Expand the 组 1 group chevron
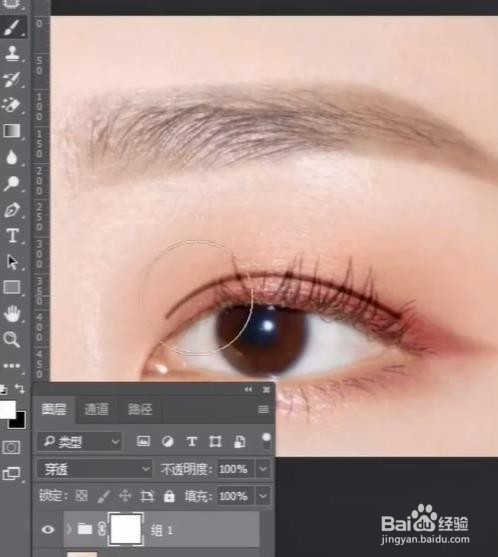 (69, 529)
